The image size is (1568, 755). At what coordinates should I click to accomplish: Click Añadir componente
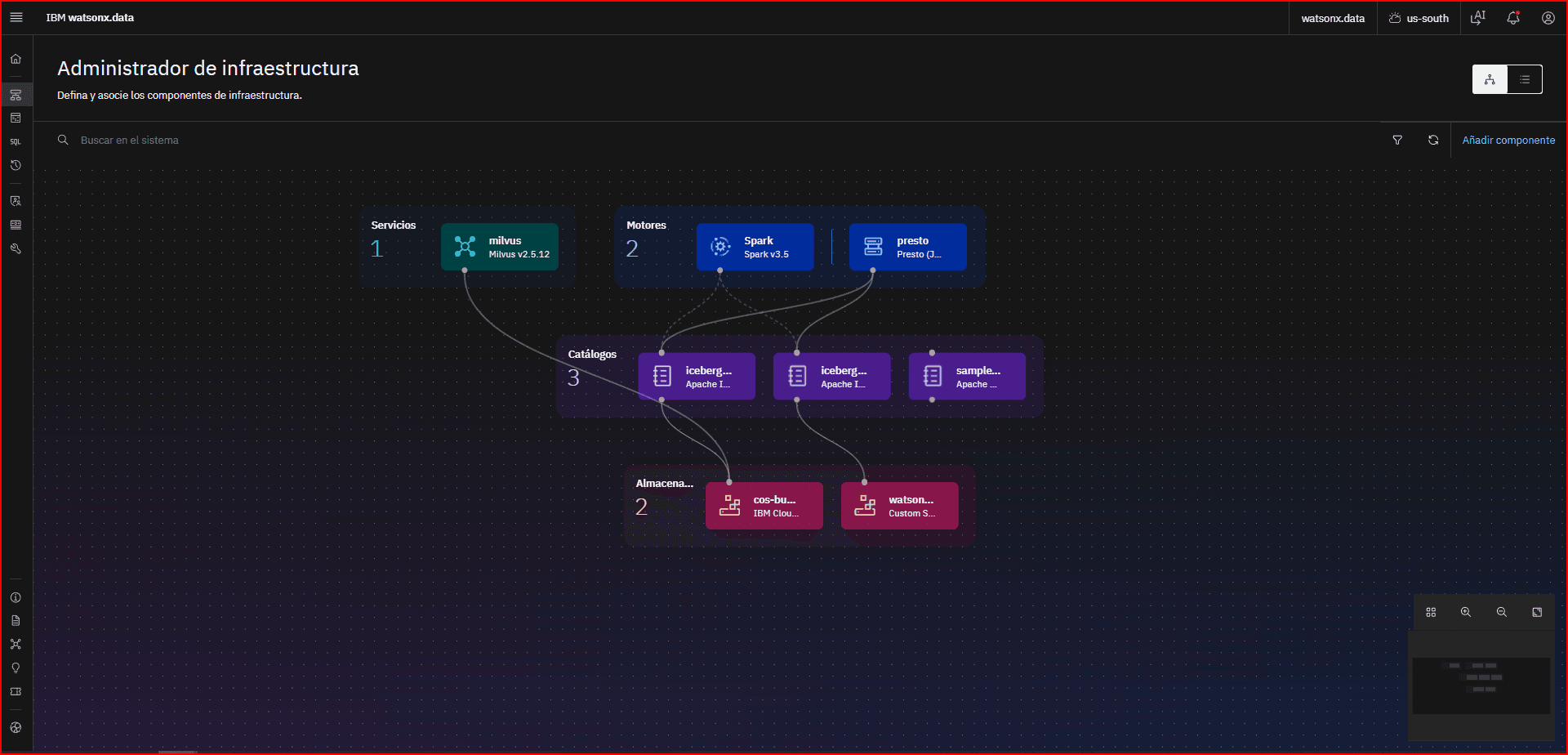pyautogui.click(x=1508, y=141)
